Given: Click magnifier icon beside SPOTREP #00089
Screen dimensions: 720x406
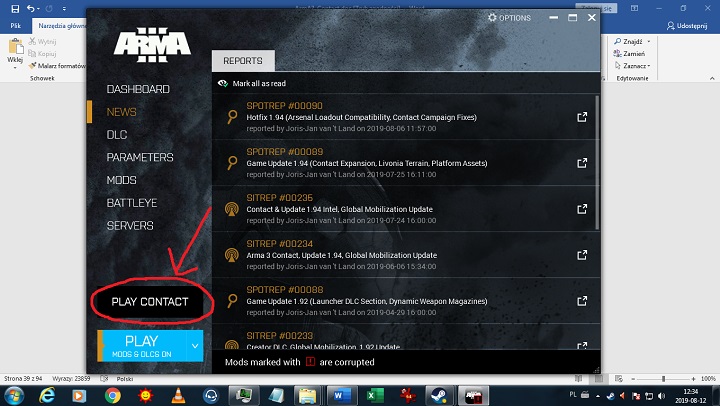Looking at the screenshot, I should pyautogui.click(x=232, y=163).
